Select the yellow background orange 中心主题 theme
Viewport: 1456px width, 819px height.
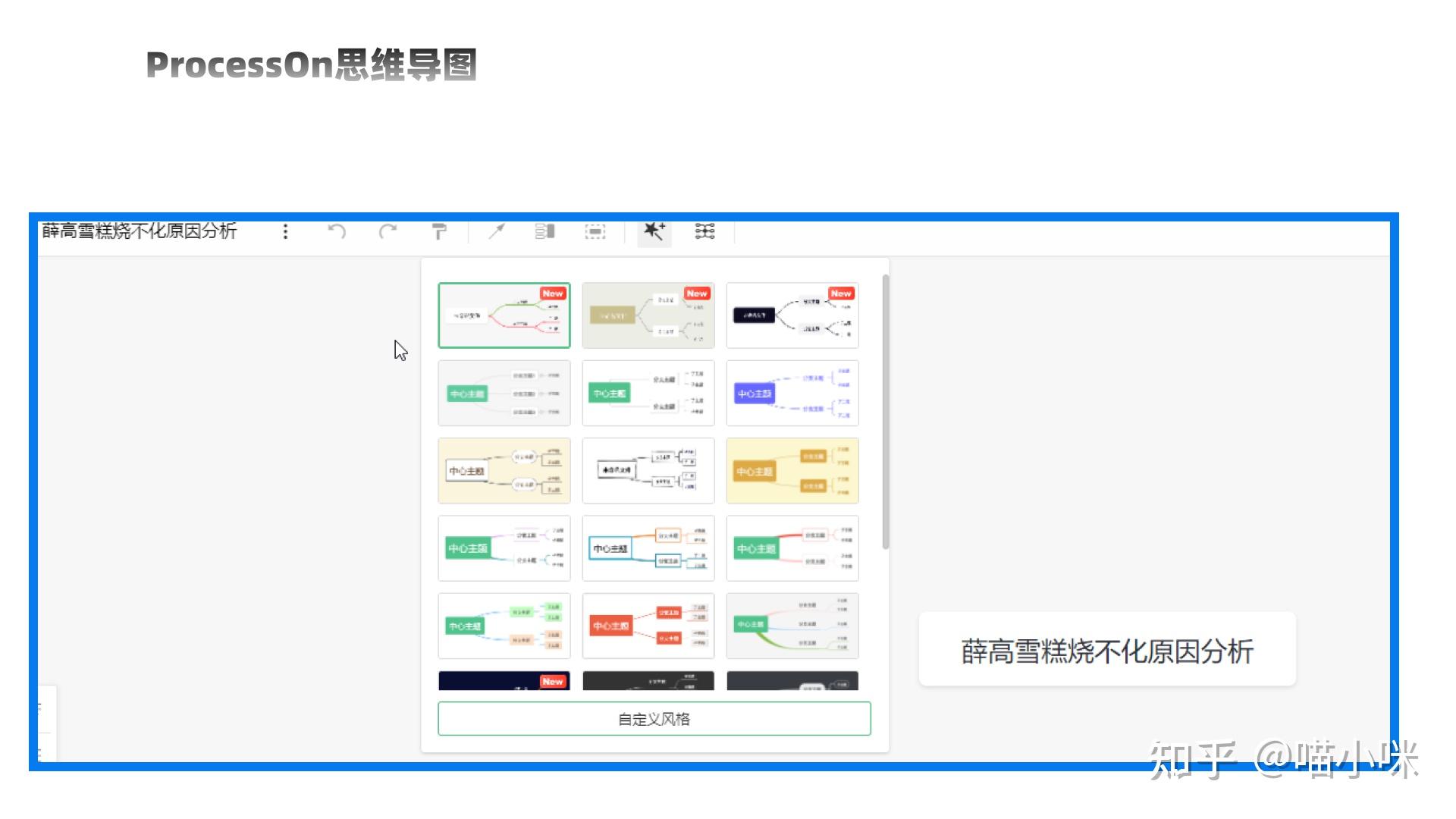(x=792, y=471)
